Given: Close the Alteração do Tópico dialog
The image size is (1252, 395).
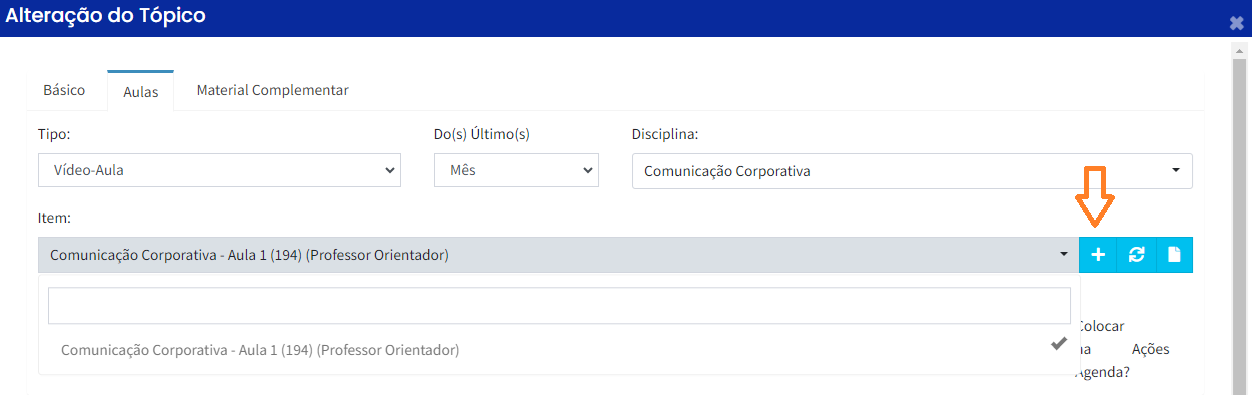Looking at the screenshot, I should 1237,23.
